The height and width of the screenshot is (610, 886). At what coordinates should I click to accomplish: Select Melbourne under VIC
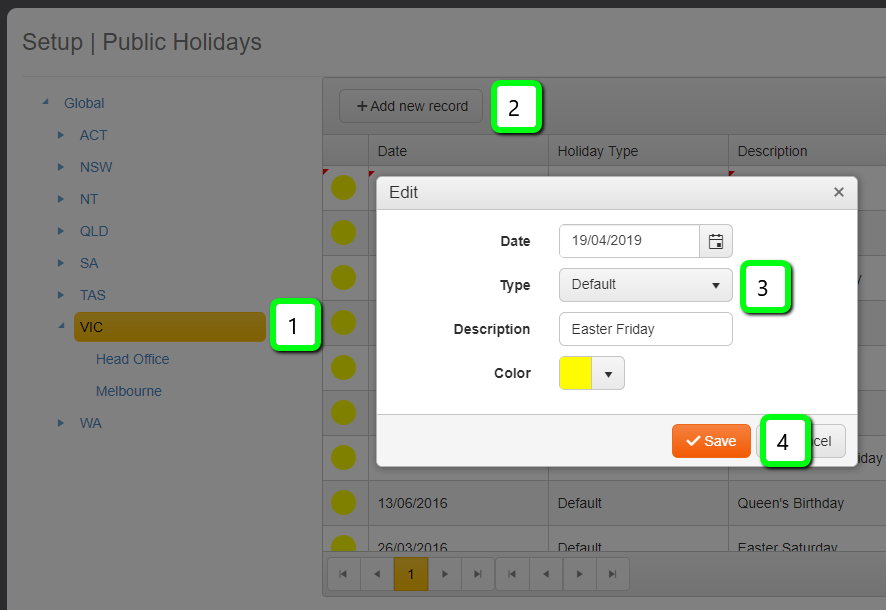click(x=128, y=391)
